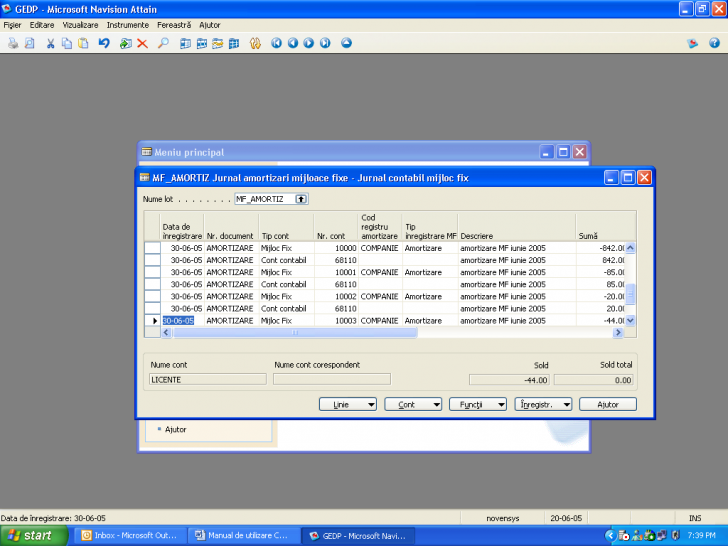Open the Ajutor menu in the menu bar
The width and height of the screenshot is (728, 546).
tap(209, 25)
